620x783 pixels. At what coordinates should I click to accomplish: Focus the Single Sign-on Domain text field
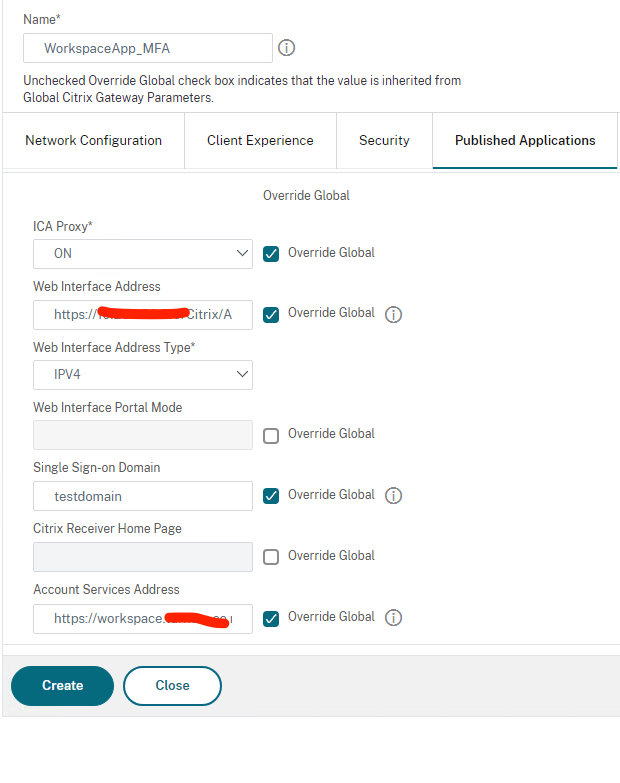coord(142,496)
